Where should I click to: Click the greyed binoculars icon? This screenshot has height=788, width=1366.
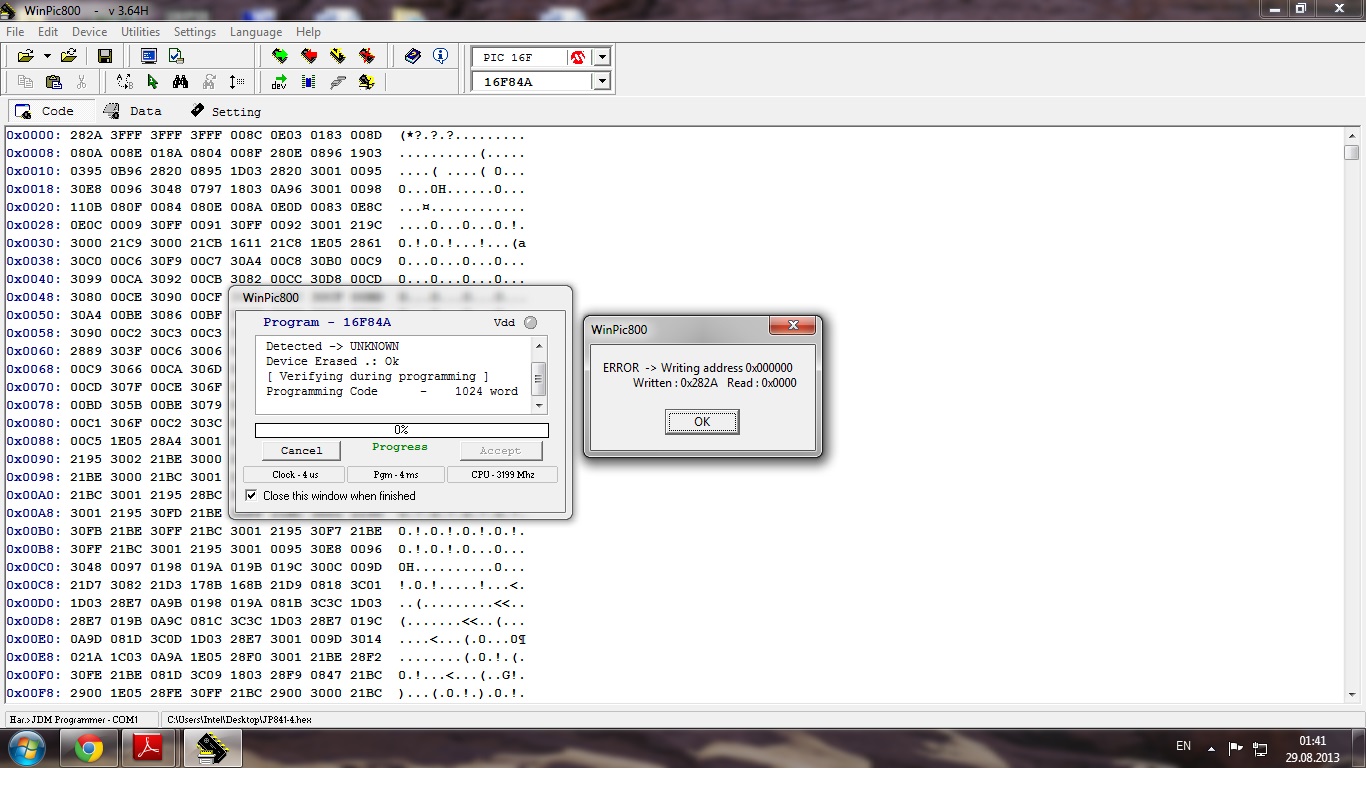coord(209,82)
